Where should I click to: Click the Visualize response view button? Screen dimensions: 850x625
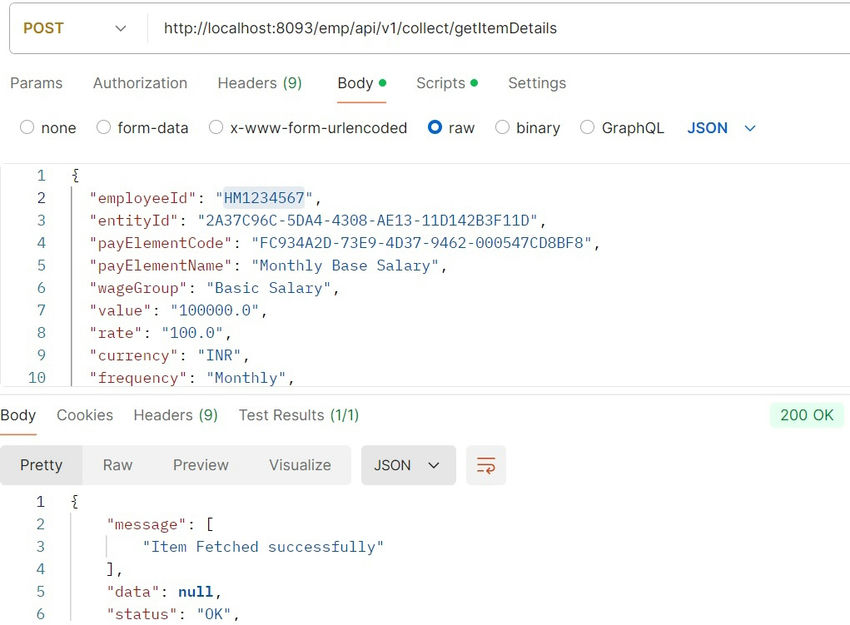click(300, 465)
